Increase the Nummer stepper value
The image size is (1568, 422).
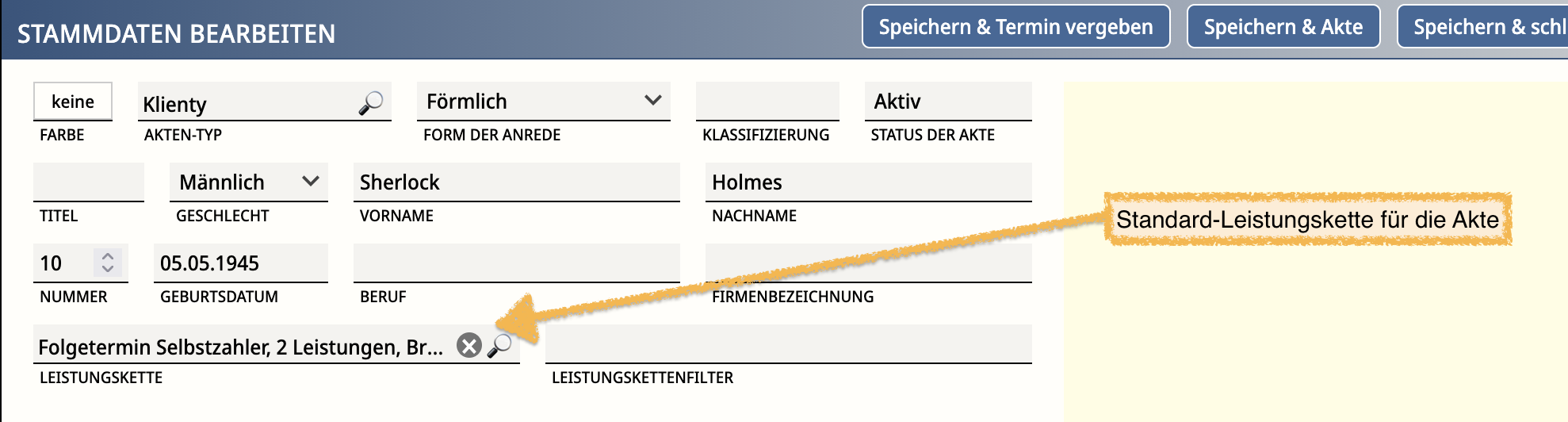point(108,256)
